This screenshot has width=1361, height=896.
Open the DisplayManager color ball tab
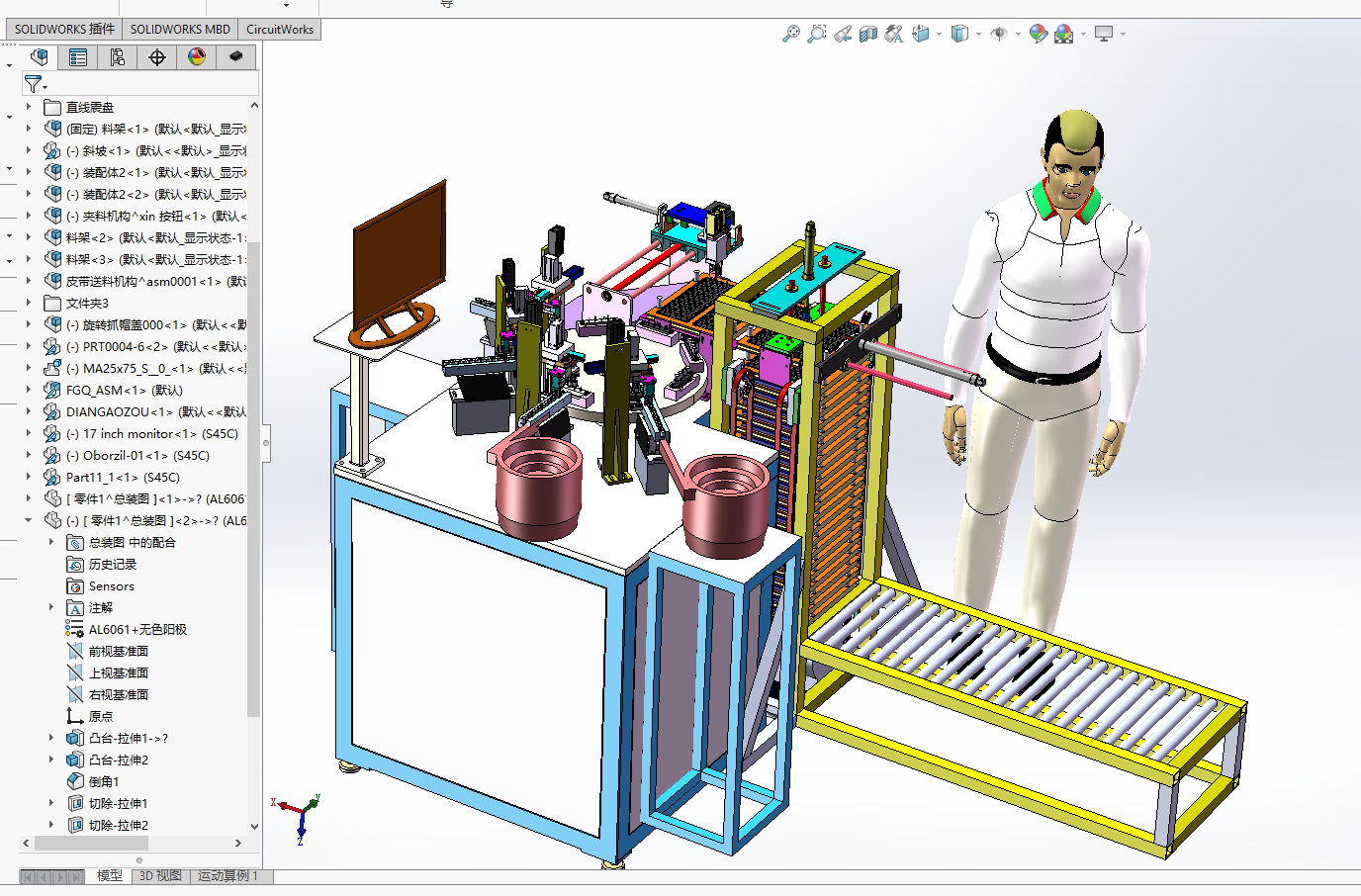click(x=197, y=57)
